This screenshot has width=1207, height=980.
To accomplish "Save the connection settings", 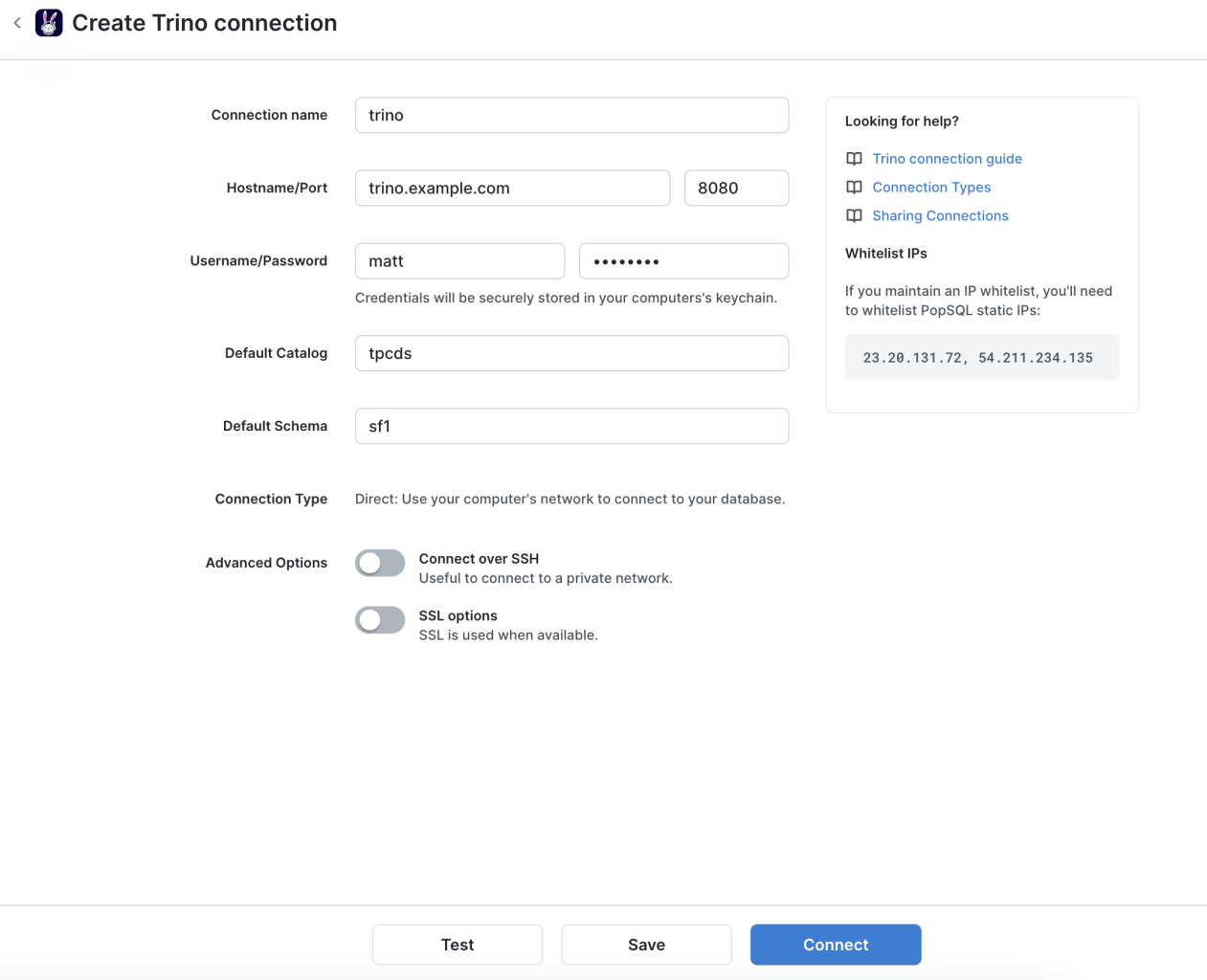I will 646,945.
